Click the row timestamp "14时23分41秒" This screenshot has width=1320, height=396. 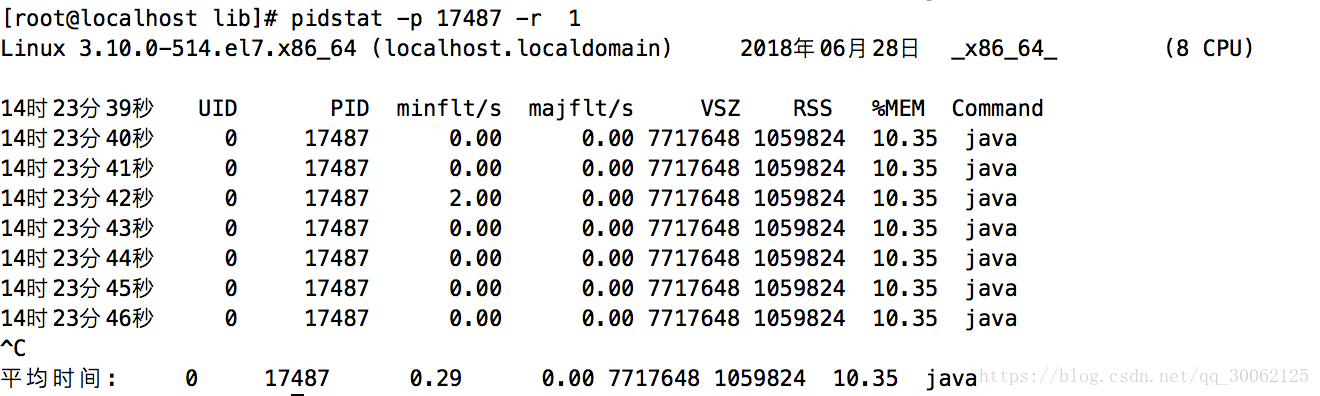click(x=77, y=168)
